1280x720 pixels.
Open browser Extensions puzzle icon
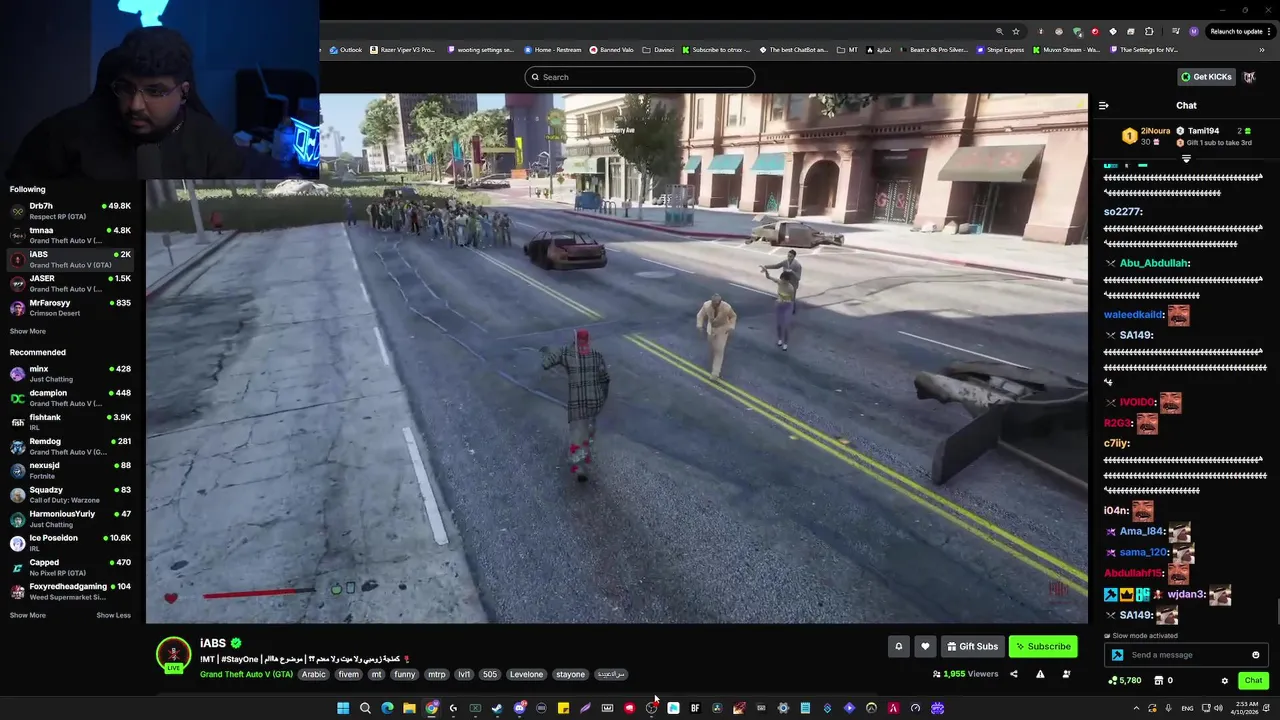point(1149,31)
